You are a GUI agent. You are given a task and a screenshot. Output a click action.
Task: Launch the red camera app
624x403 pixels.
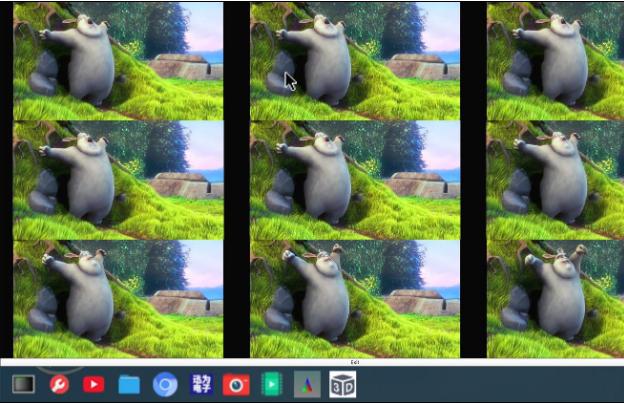tap(236, 385)
